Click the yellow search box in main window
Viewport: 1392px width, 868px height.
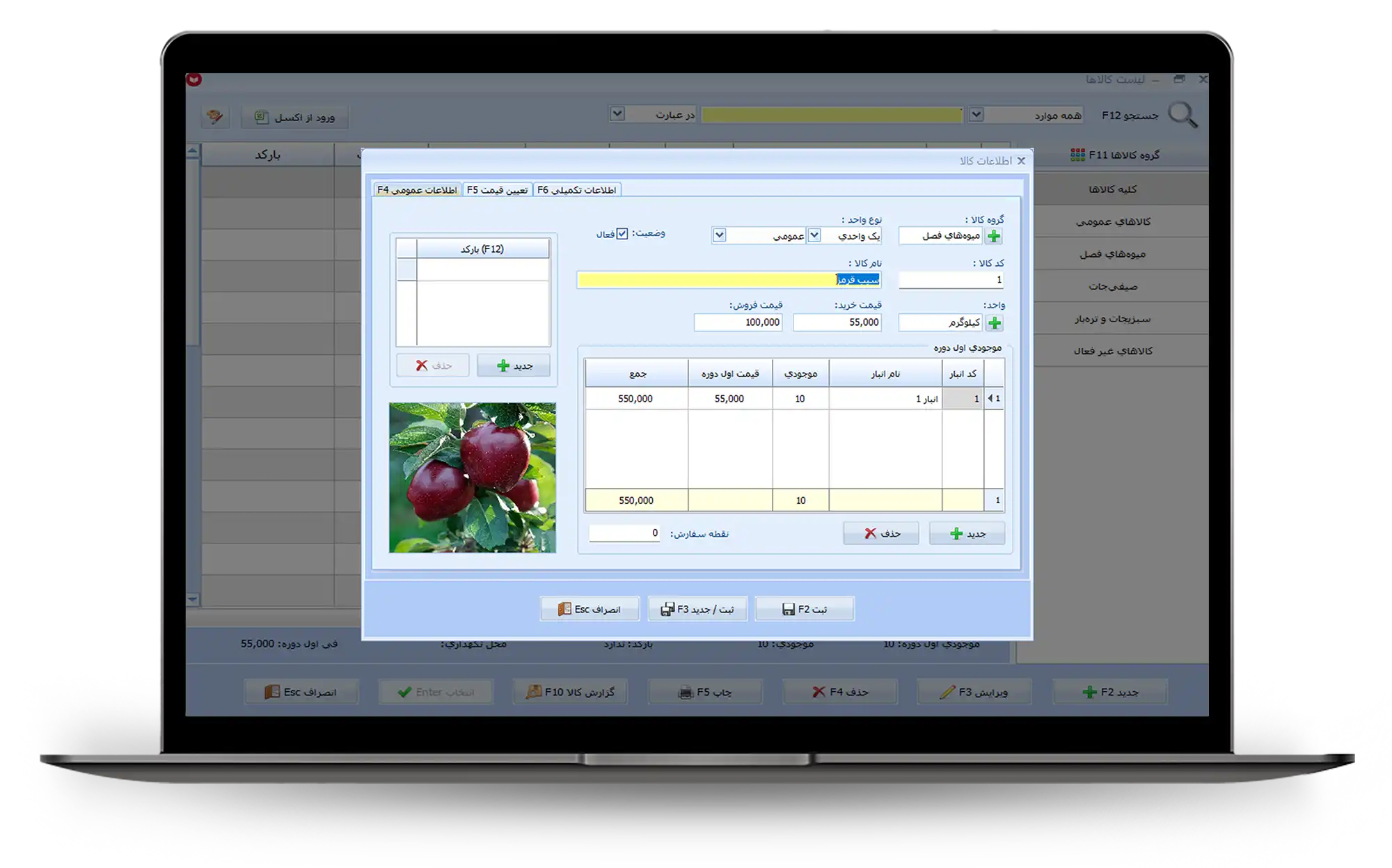[832, 115]
